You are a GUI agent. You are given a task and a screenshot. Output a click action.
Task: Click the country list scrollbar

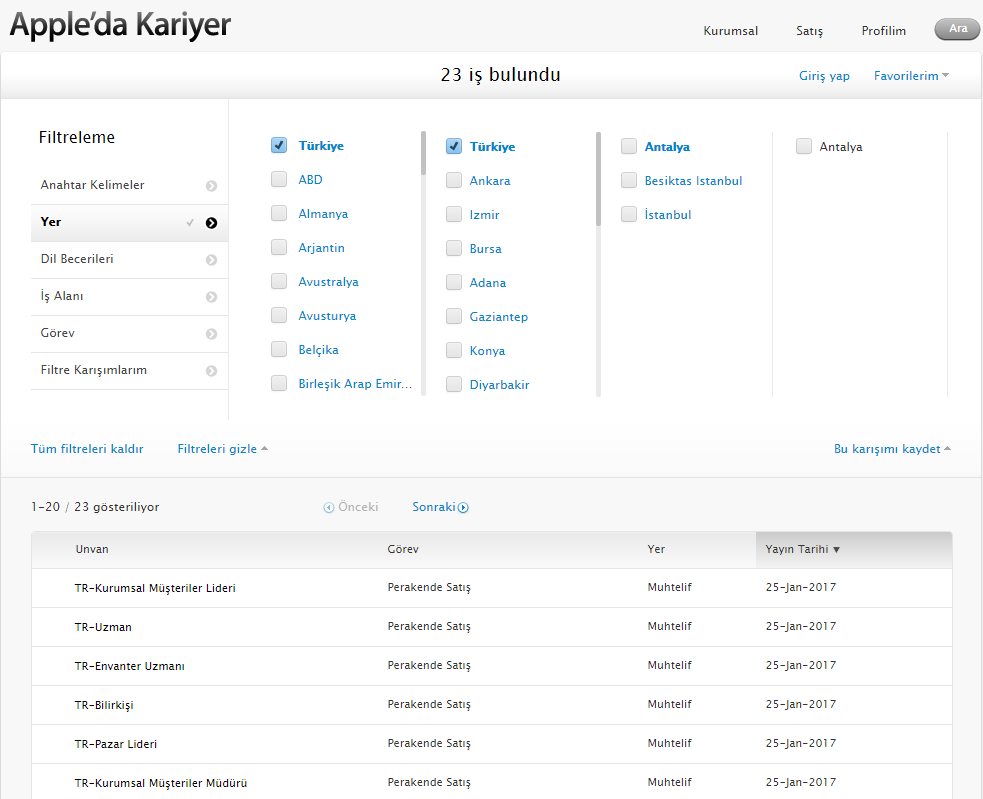click(423, 153)
